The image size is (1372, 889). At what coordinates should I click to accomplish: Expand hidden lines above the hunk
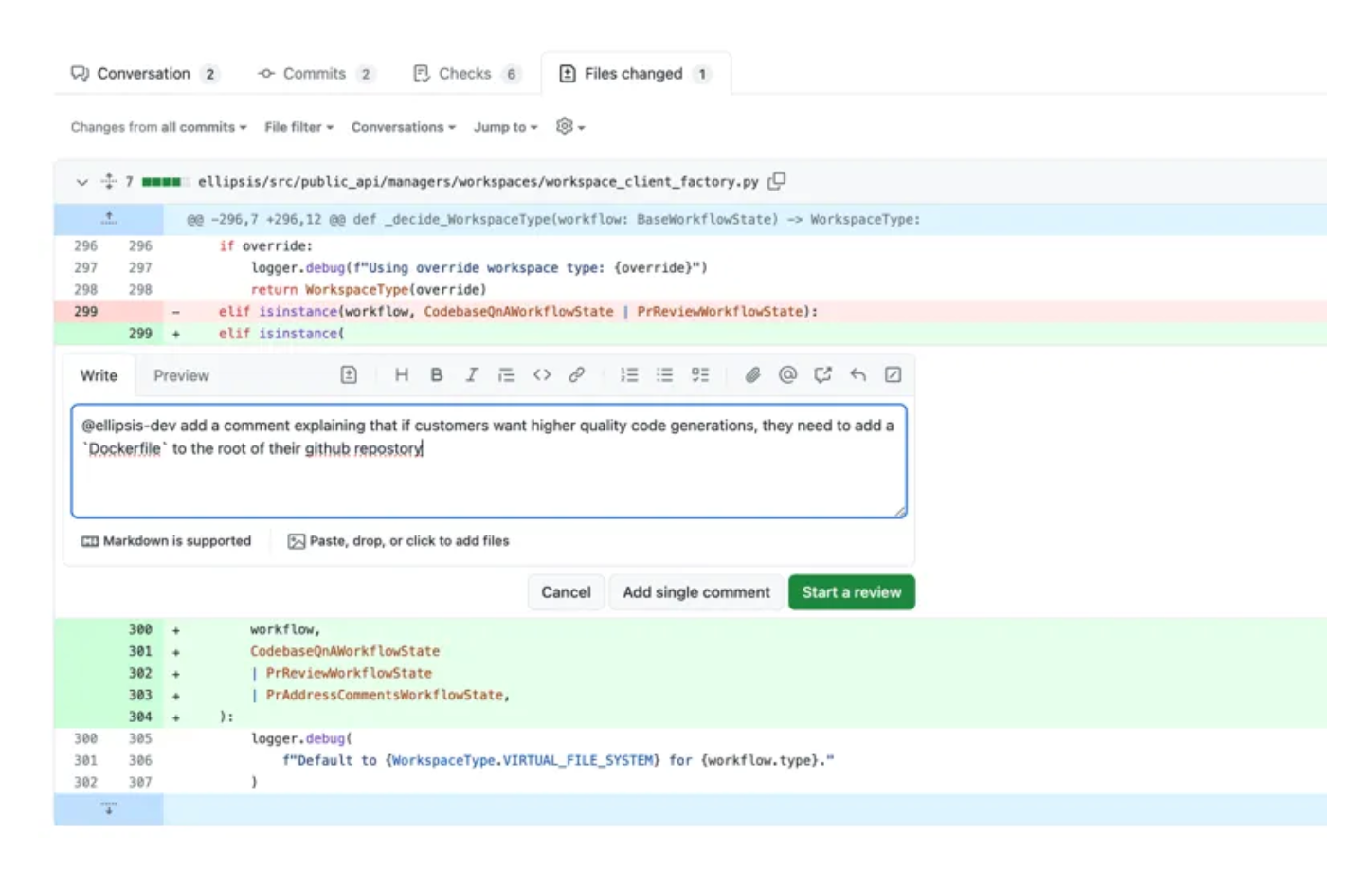pyautogui.click(x=109, y=219)
